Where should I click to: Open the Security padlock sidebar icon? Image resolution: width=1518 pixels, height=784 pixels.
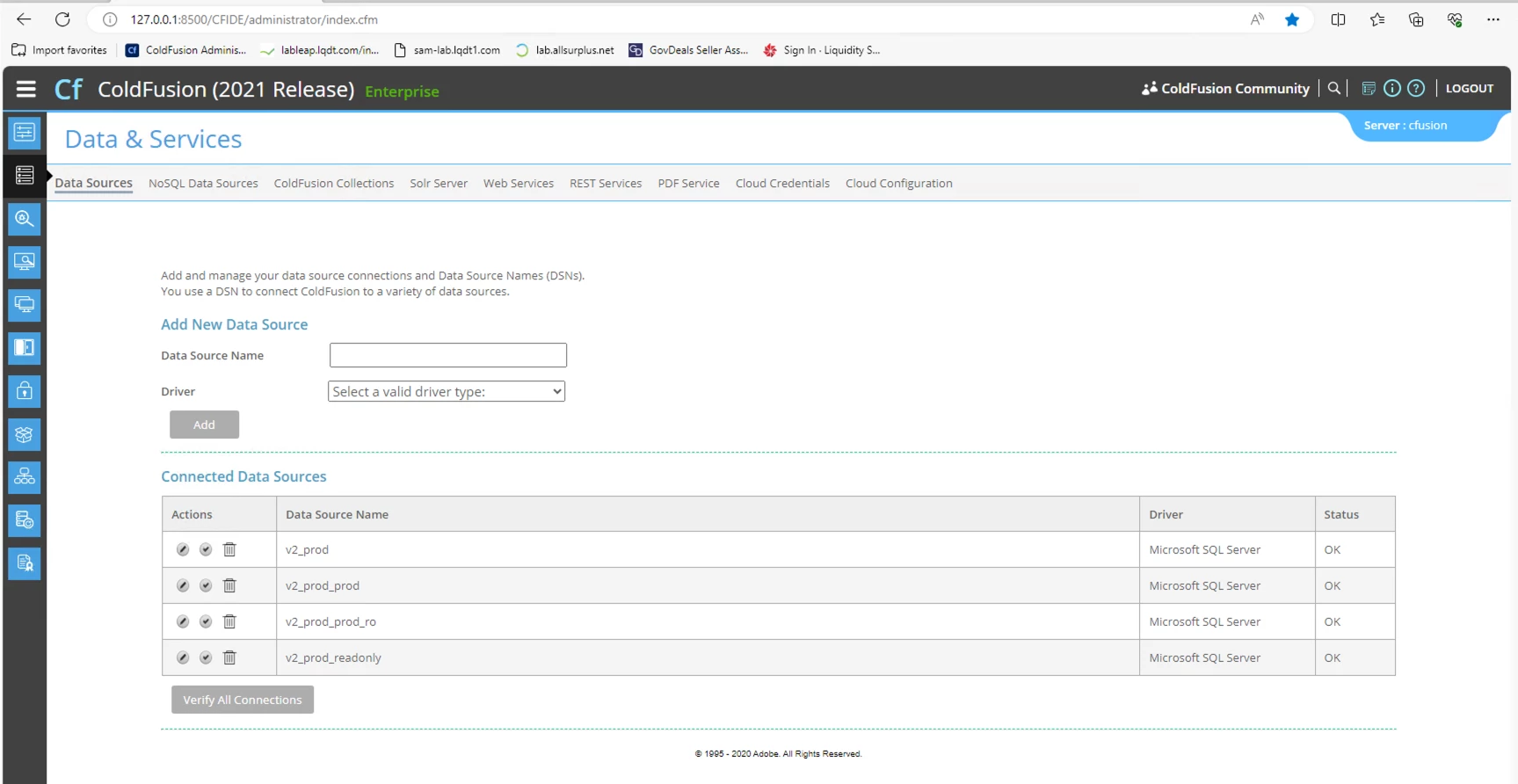click(x=25, y=391)
